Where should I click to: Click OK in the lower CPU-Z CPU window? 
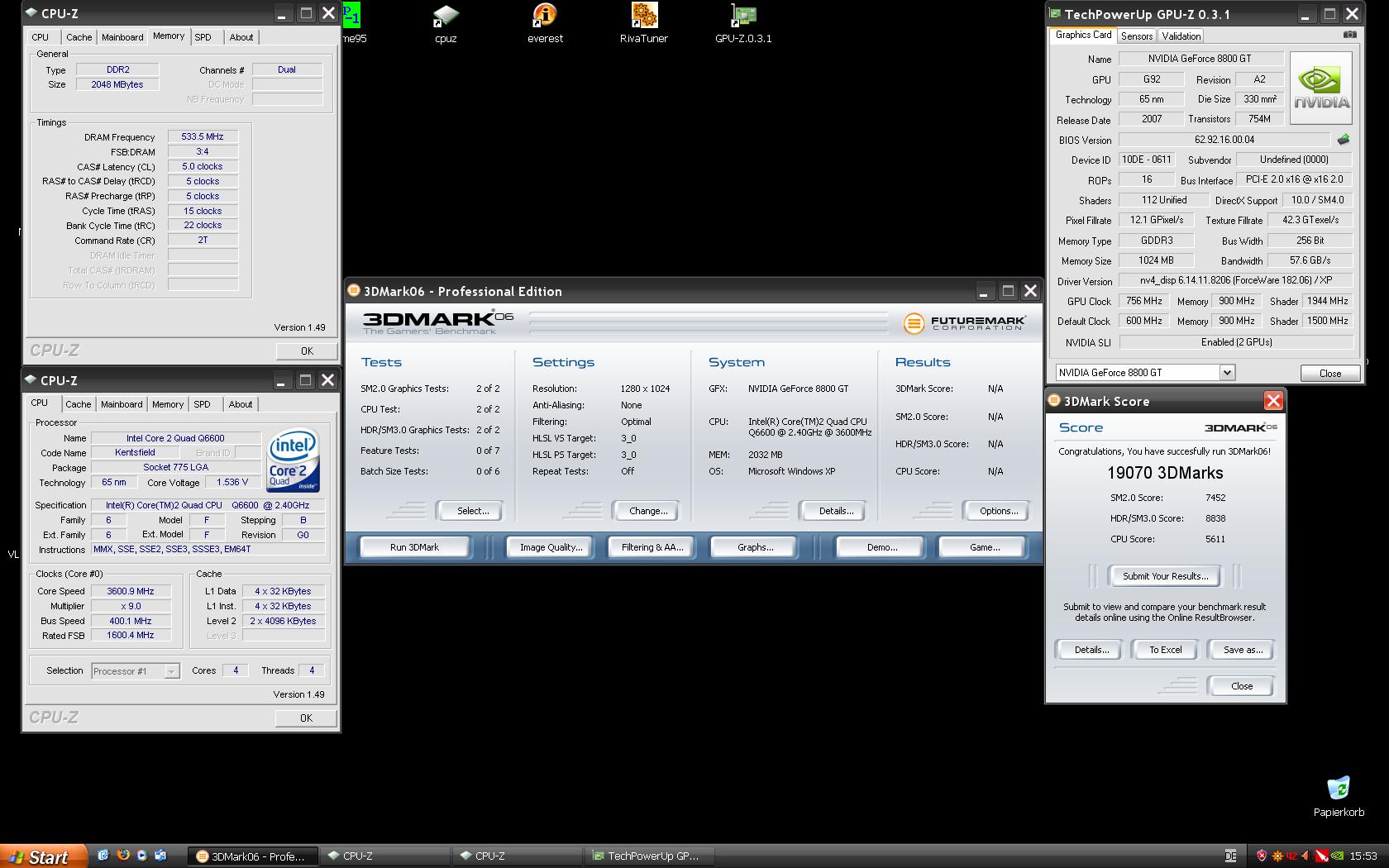point(306,718)
